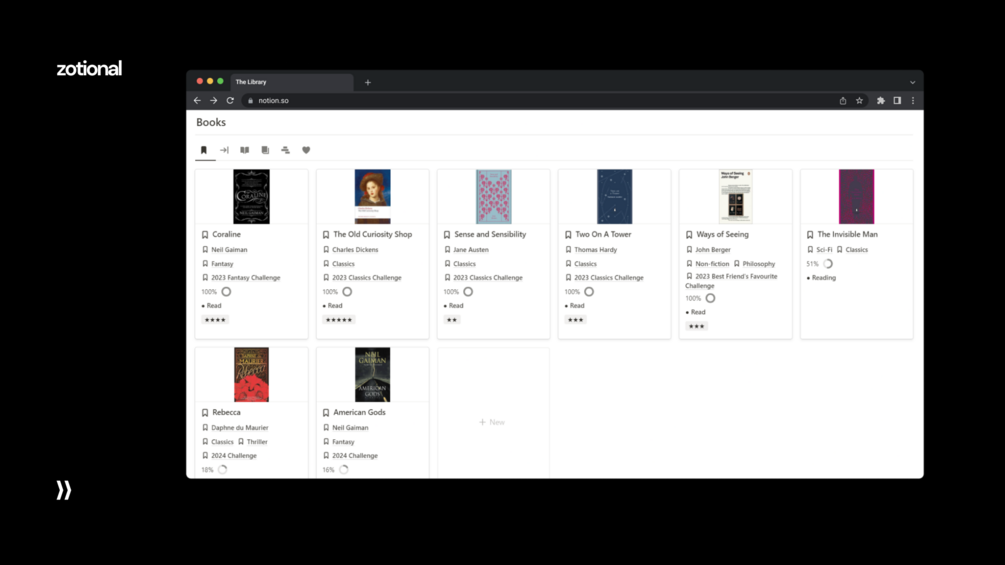Viewport: 1005px width, 565px height.
Task: Click the Philosophy genre tag
Action: (759, 264)
